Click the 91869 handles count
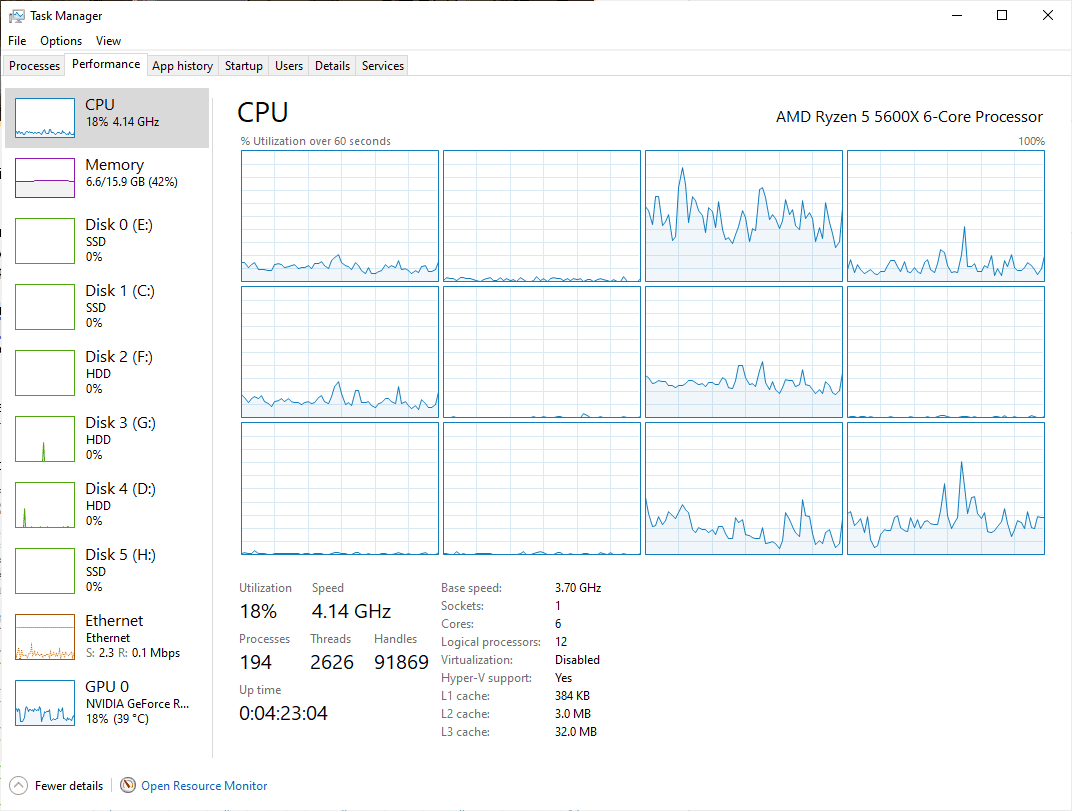Viewport: 1072px width, 811px height. coord(401,663)
